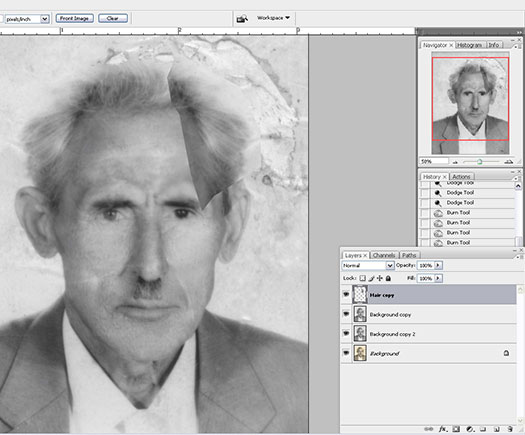Screen dimensions: 525x435
Task: Click the Clear button
Action: pos(113,18)
